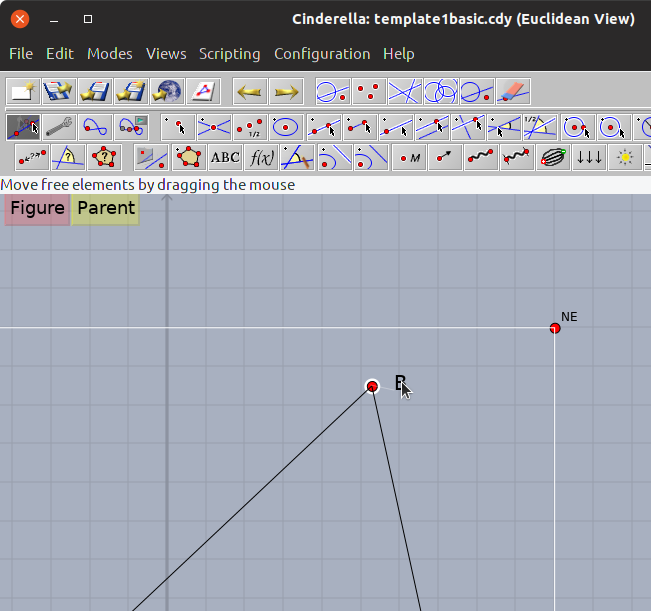Viewport: 651px width, 611px height.
Task: Open the Scripting menu
Action: [x=230, y=54]
